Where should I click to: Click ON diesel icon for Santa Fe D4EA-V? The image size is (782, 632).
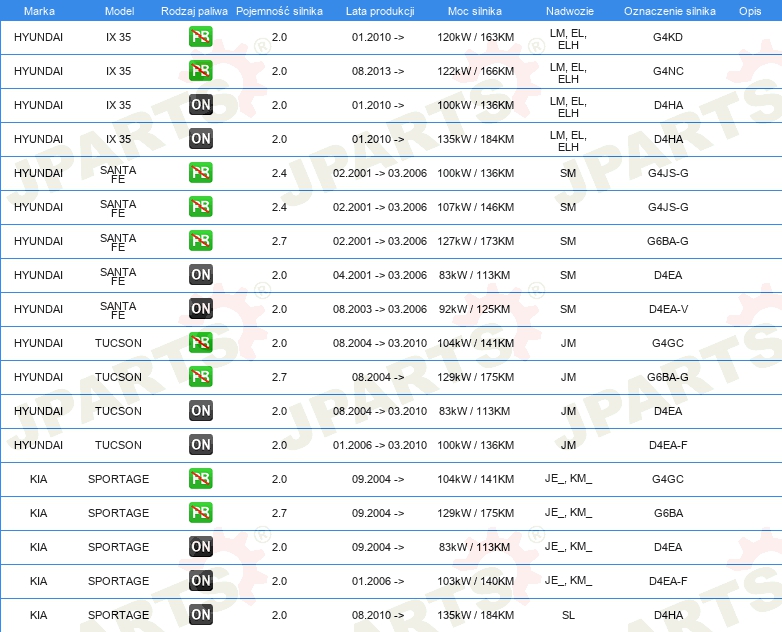click(x=200, y=309)
